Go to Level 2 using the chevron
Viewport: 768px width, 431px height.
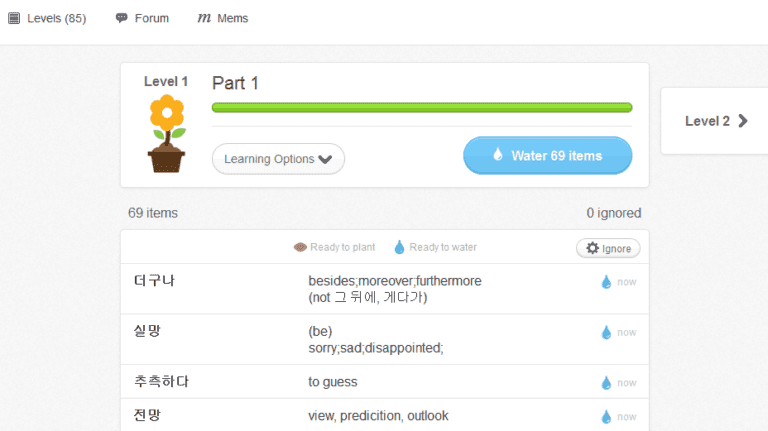click(x=742, y=121)
